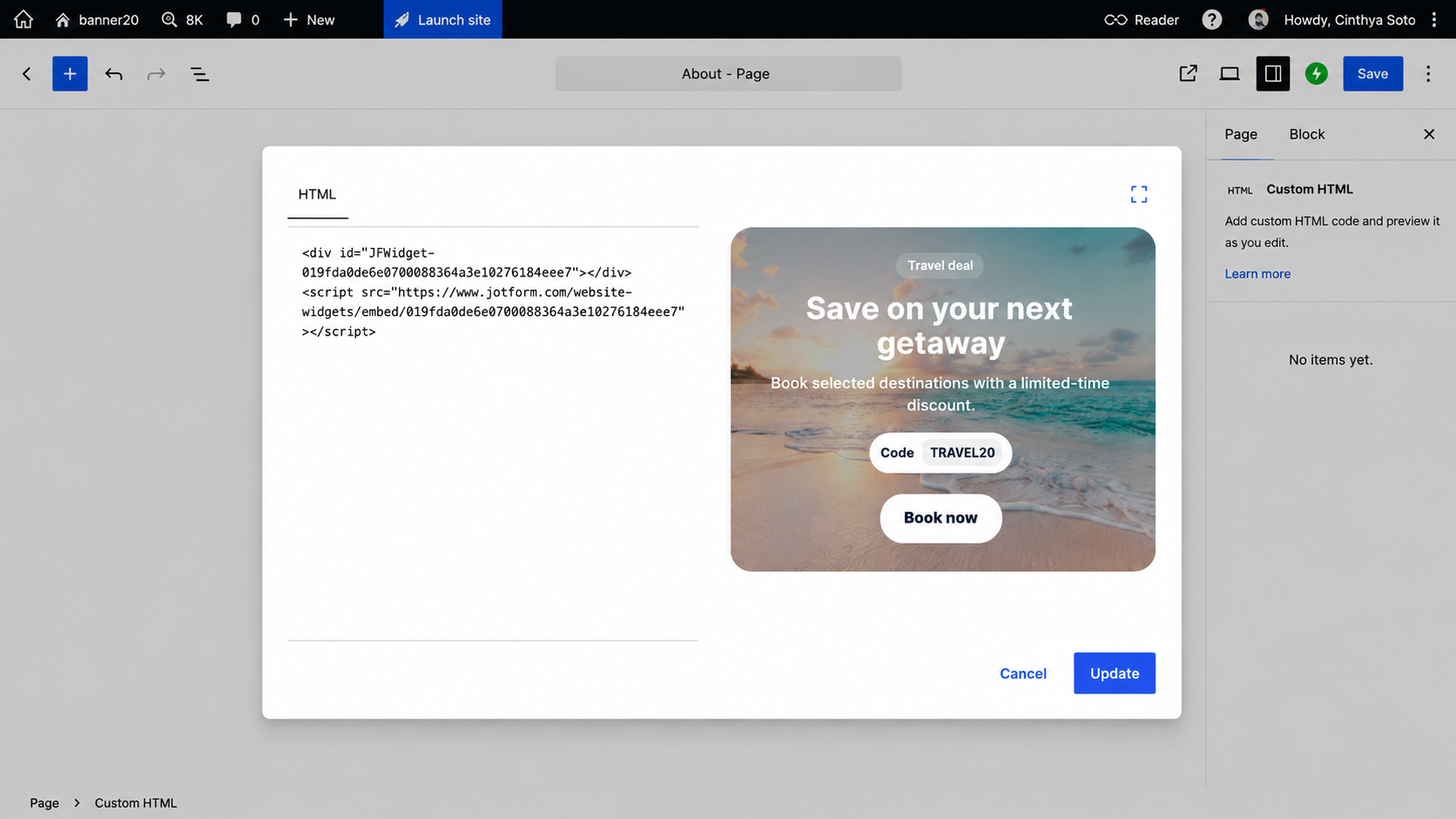Open the editor options menu
This screenshot has width=1456, height=819.
(1428, 74)
